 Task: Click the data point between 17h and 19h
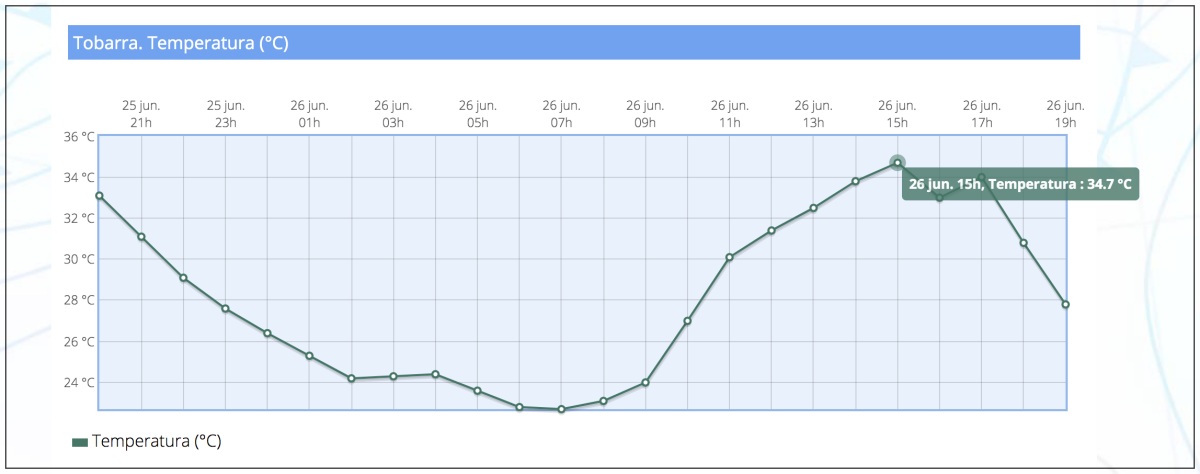coord(1023,243)
